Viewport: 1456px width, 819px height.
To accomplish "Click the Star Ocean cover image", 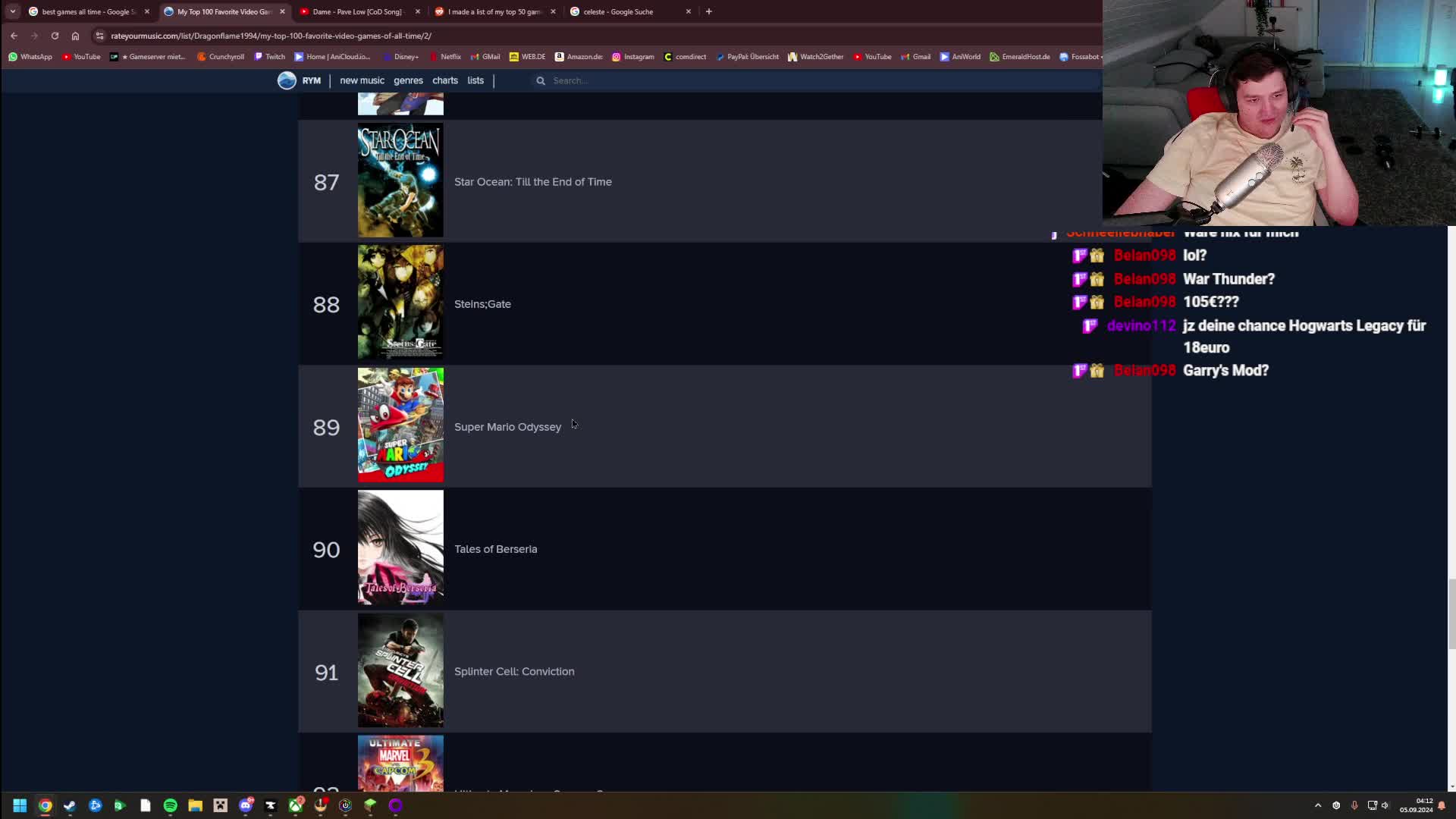I will (400, 180).
